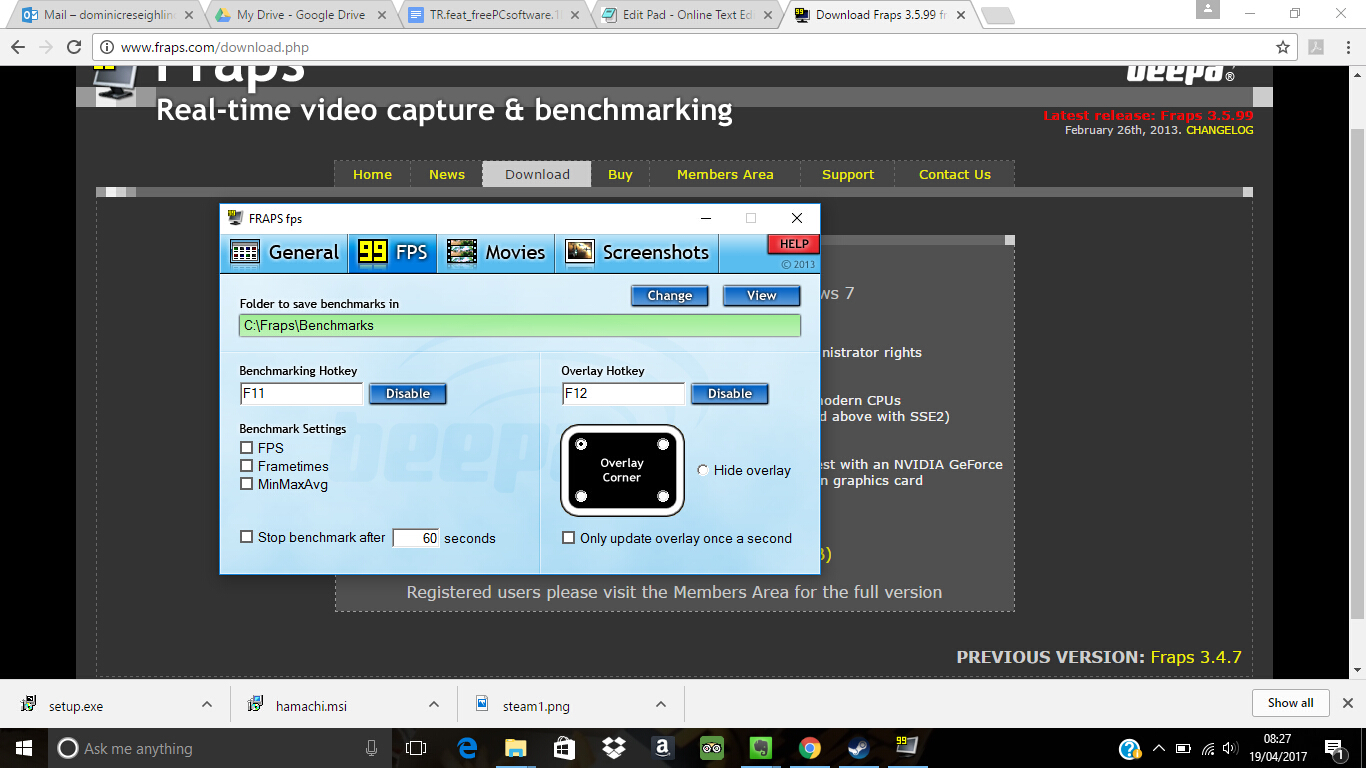Screen dimensions: 1366x768
Task: Open Evernote from the taskbar
Action: click(761, 748)
